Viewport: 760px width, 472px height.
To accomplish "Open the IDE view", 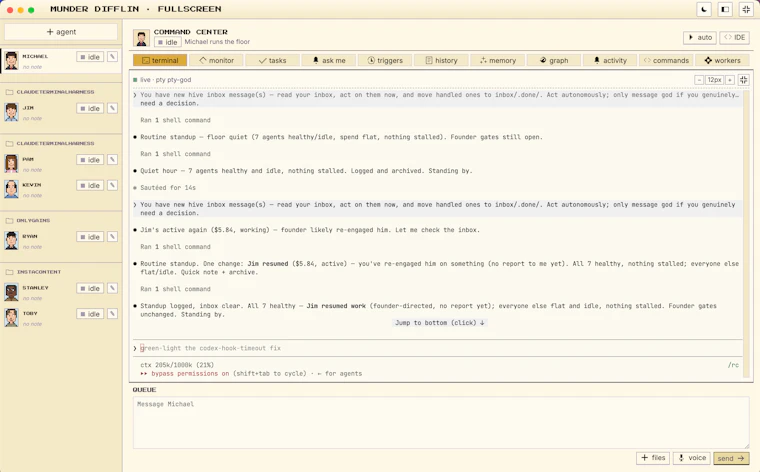I will pyautogui.click(x=734, y=37).
